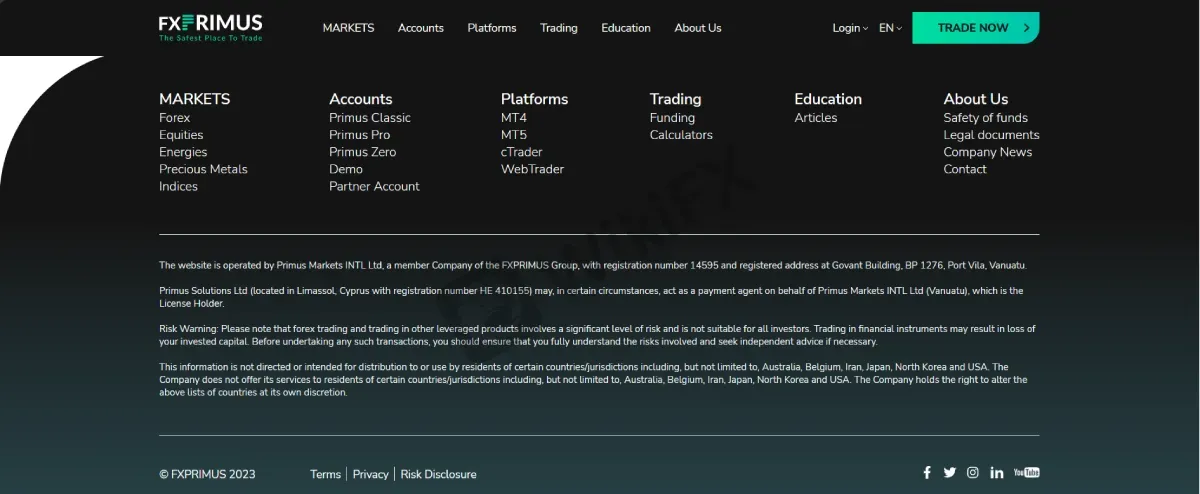Screen dimensions: 1200x494
Task: Select the Primus Zero account link
Action: 362,152
